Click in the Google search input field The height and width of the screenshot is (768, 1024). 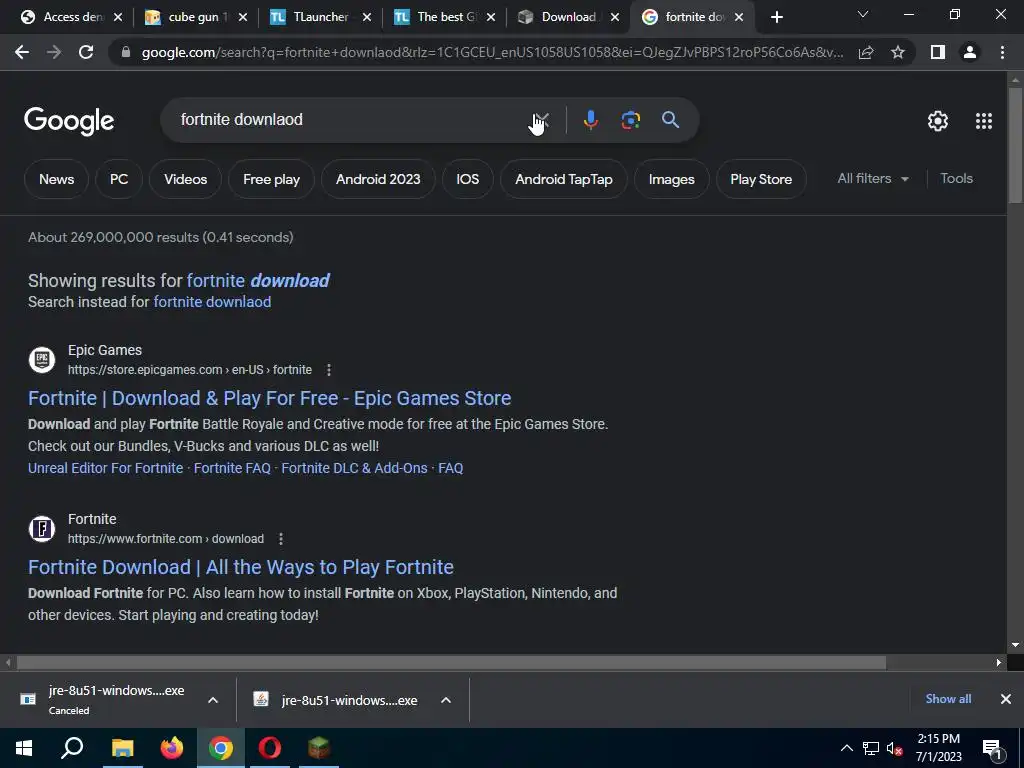353,120
